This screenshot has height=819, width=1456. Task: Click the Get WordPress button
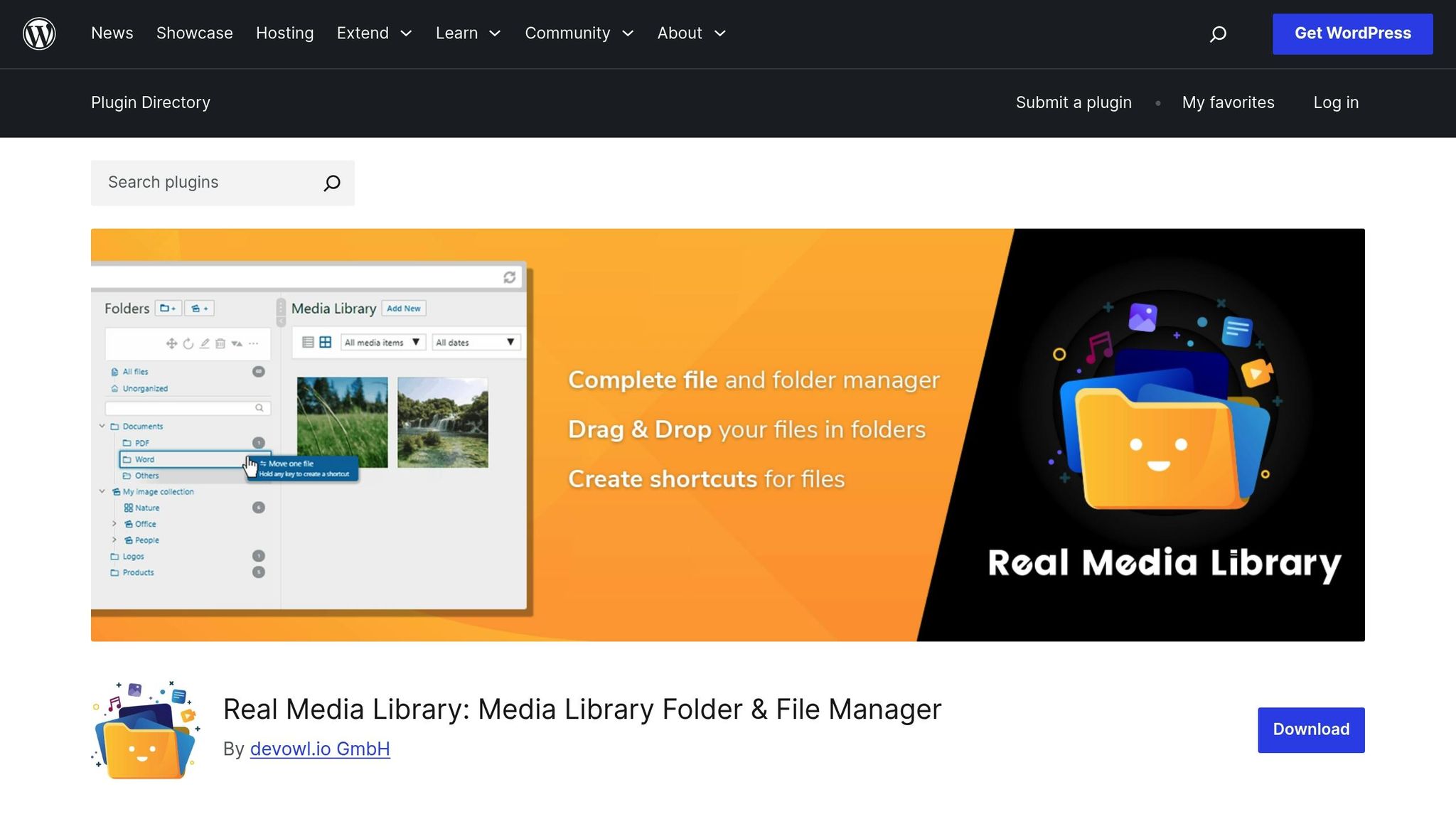click(x=1352, y=33)
